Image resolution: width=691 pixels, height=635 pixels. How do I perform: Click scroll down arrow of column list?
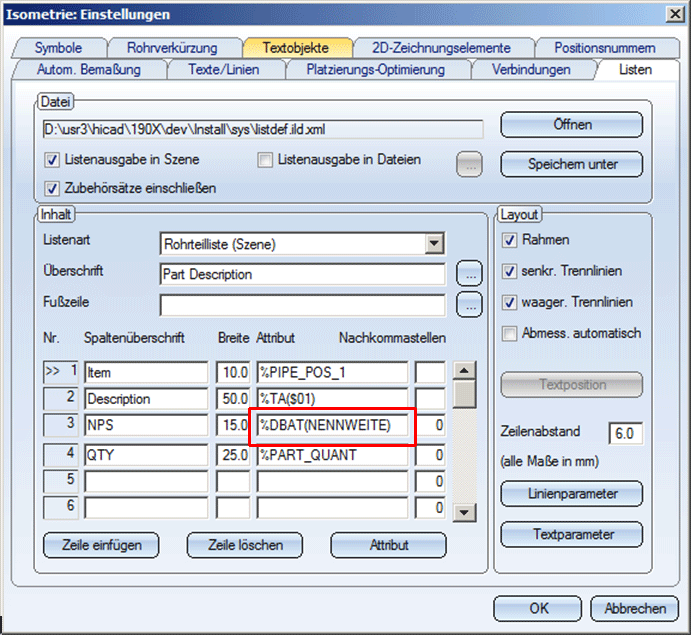tap(464, 512)
